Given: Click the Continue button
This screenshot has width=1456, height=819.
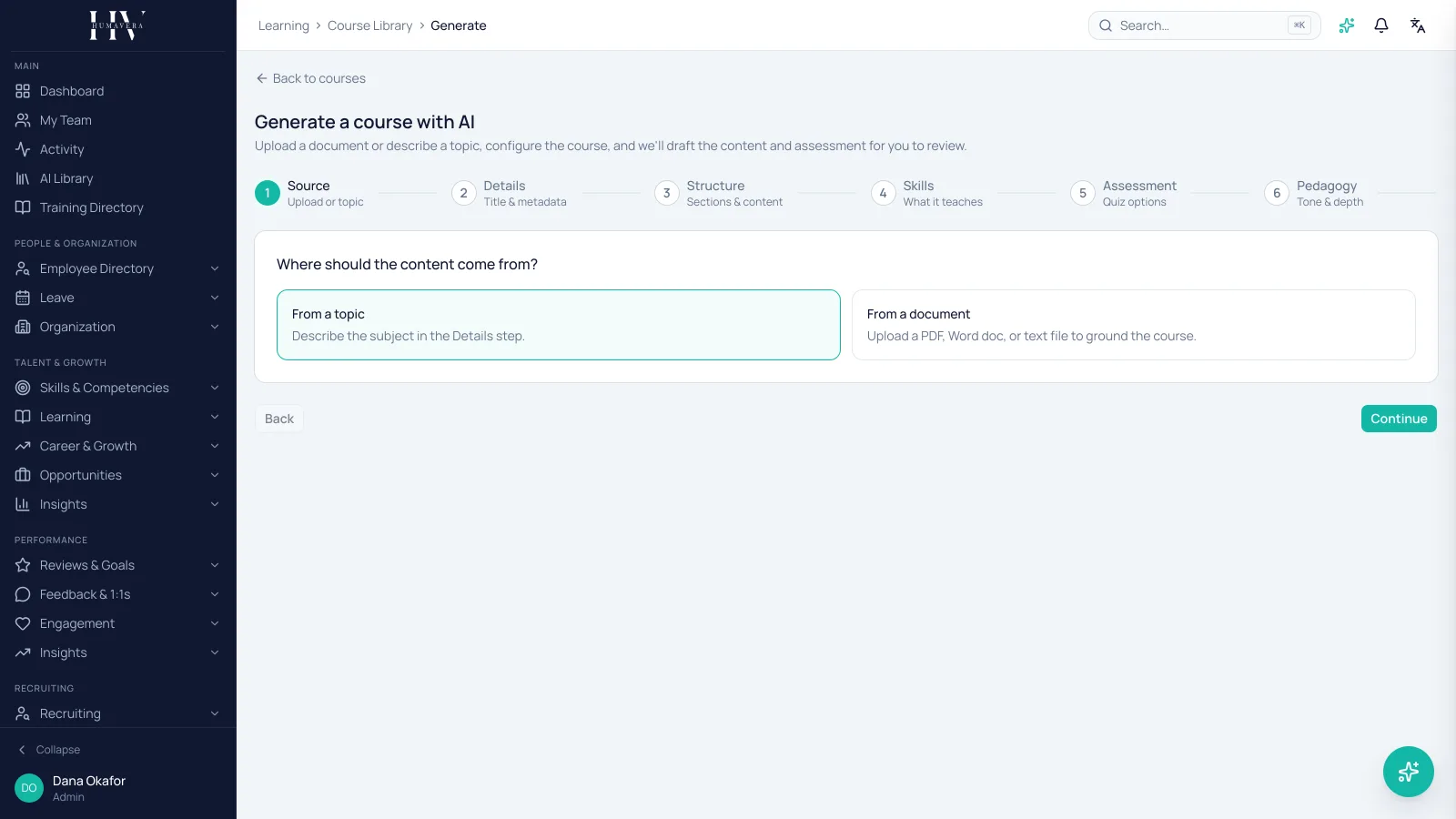Looking at the screenshot, I should pos(1399,419).
